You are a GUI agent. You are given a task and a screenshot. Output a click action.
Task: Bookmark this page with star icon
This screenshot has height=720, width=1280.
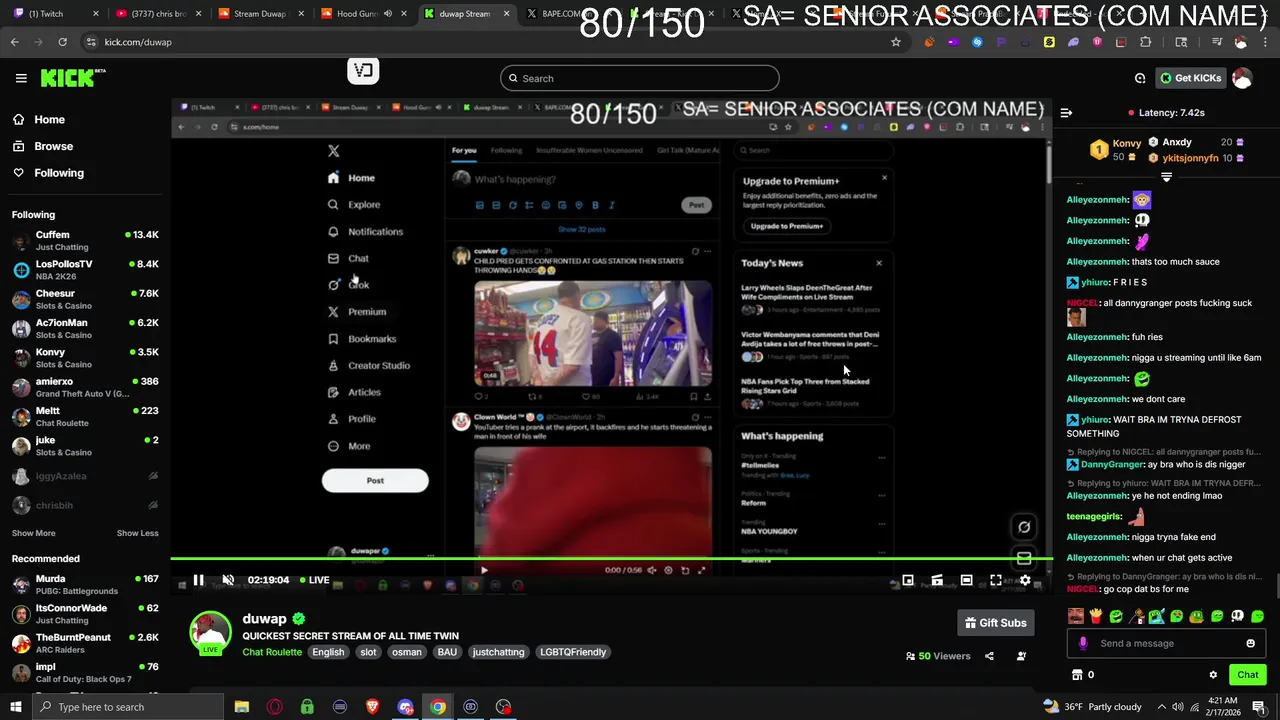[x=896, y=42]
